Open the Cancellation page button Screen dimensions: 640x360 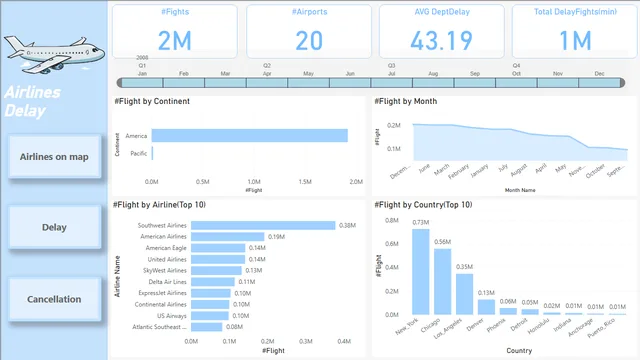coord(54,299)
